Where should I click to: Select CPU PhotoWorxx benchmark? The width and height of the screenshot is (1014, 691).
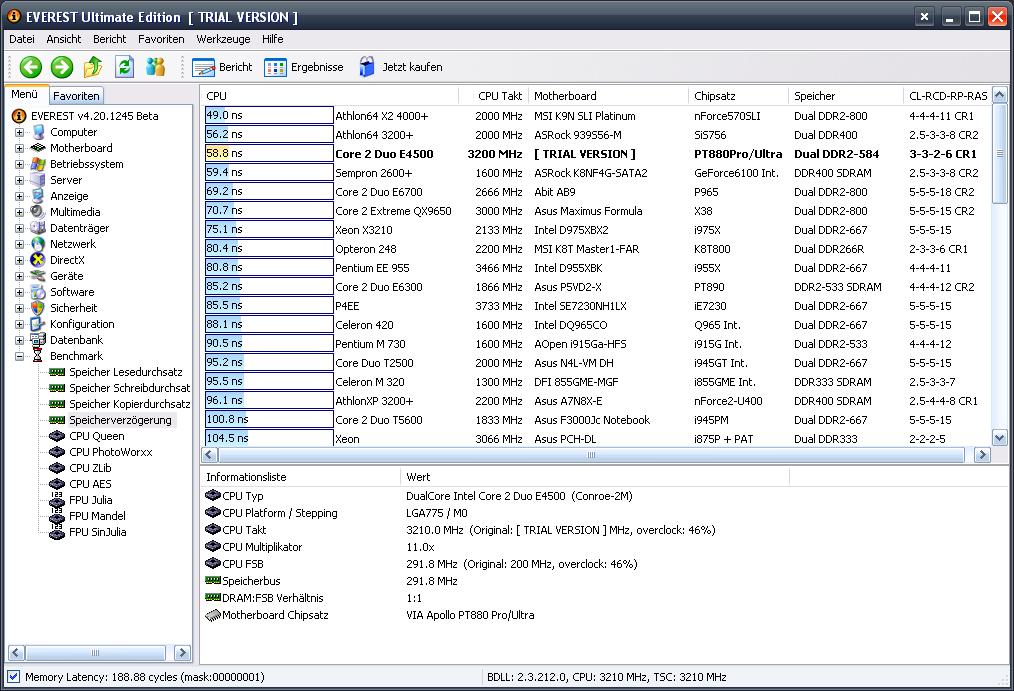click(x=111, y=452)
